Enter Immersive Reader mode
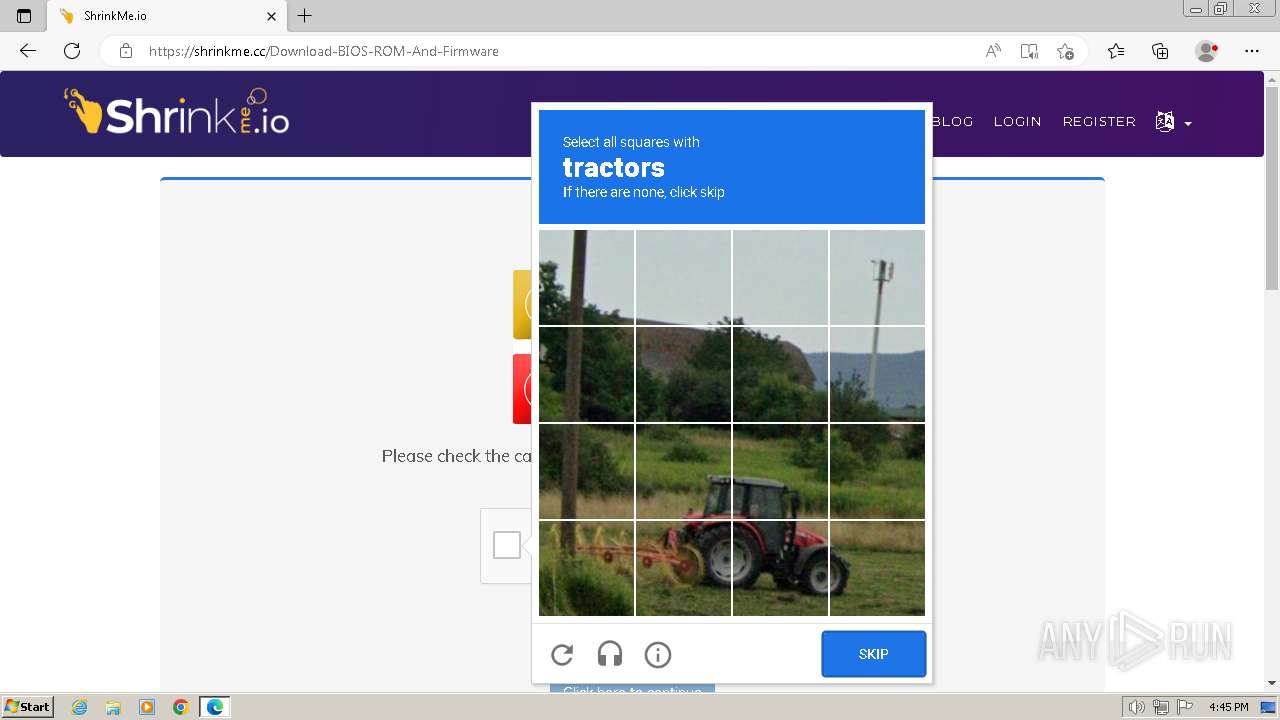The image size is (1280, 720). (x=1029, y=51)
